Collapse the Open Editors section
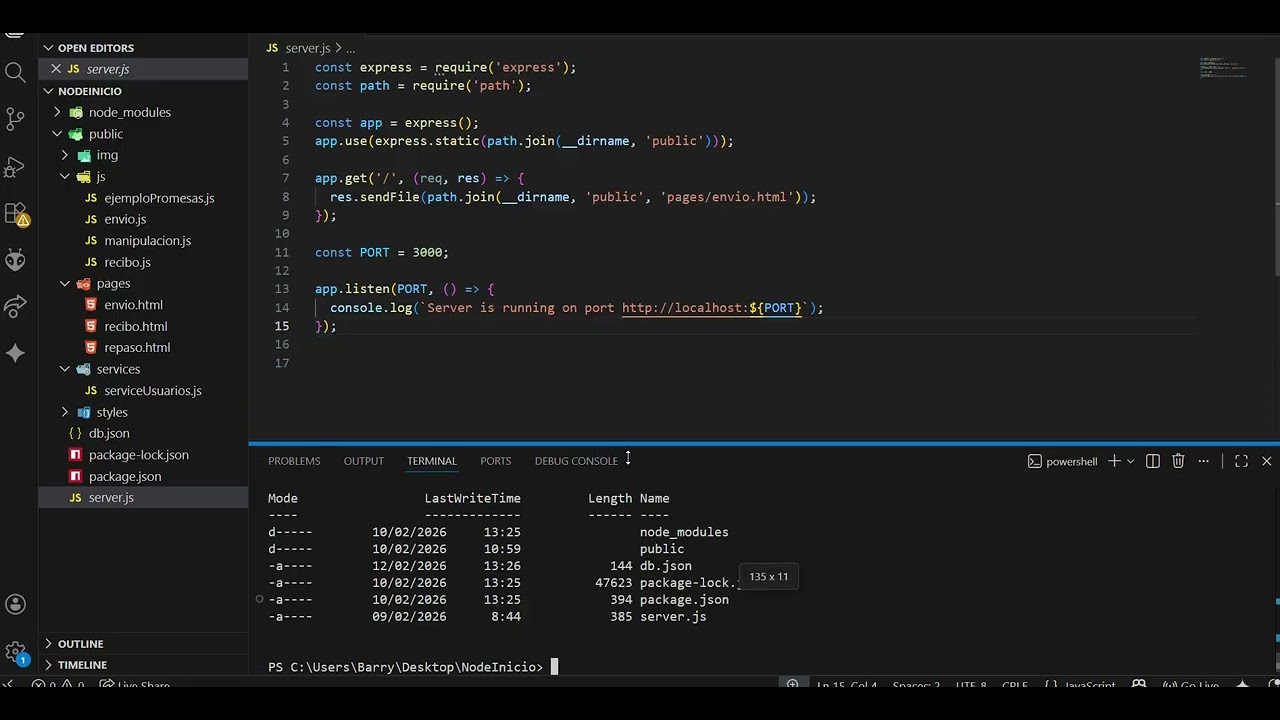 click(48, 48)
